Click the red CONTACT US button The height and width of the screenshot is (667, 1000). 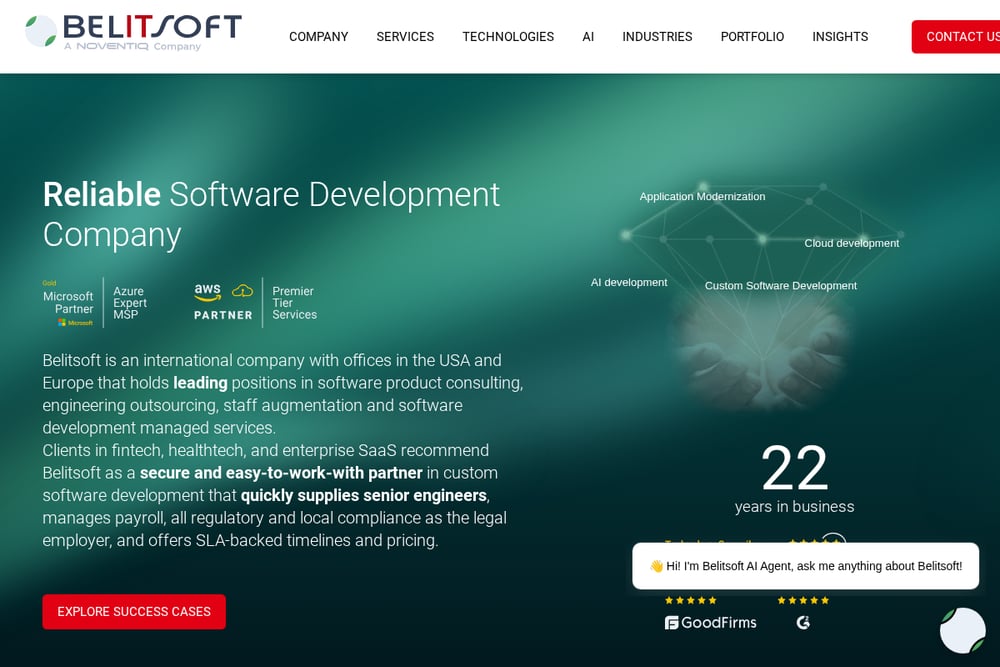coord(956,37)
